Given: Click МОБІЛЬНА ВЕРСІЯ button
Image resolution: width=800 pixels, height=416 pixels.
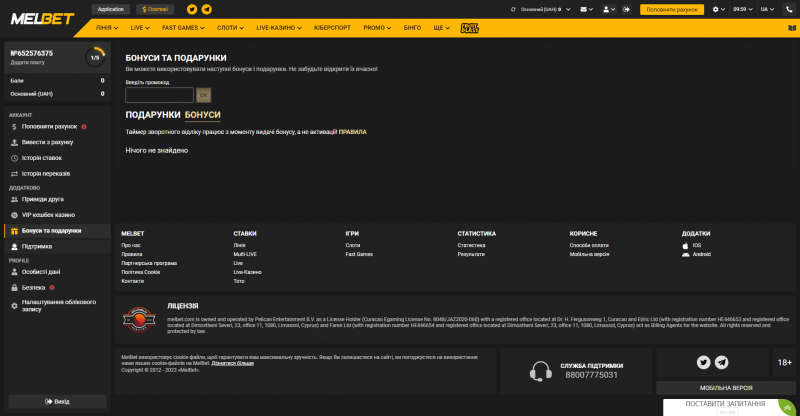Looking at the screenshot, I should 726,388.
